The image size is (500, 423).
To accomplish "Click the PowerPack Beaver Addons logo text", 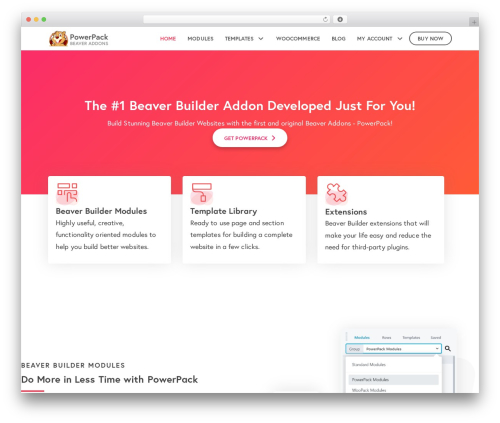I will click(89, 39).
